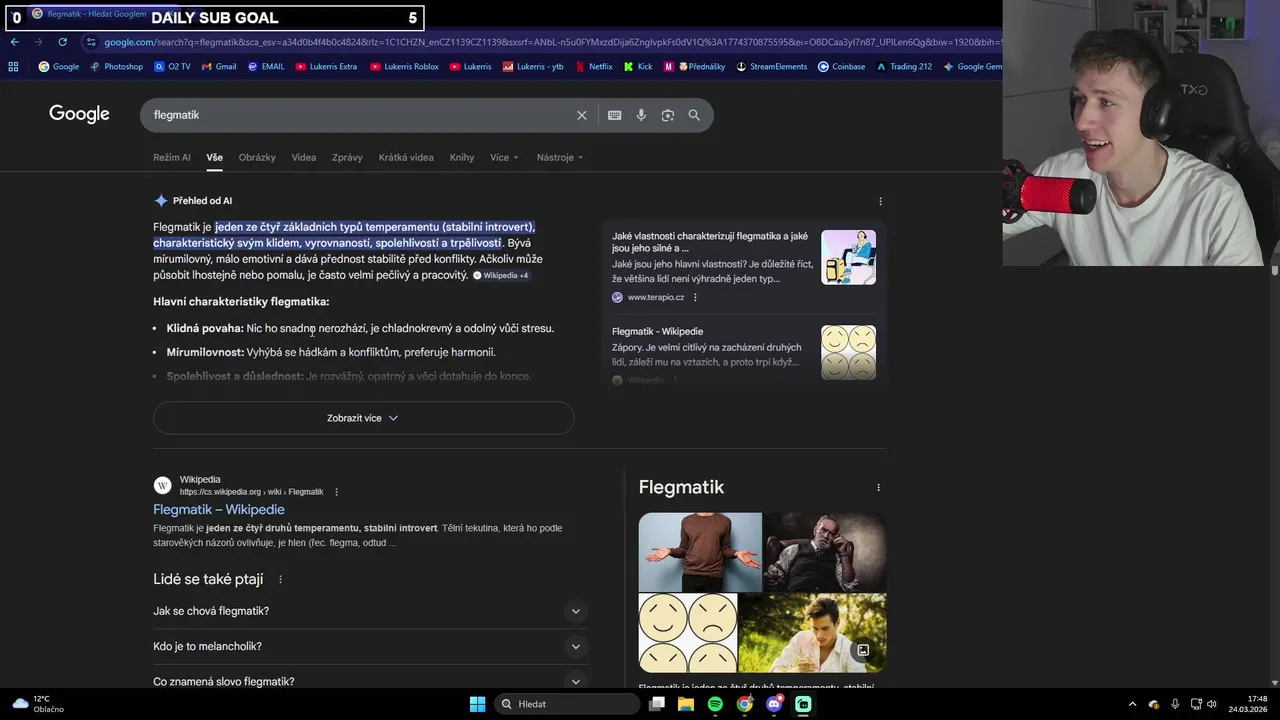Open the Lukerris Extra bookmark
The image size is (1280, 720).
point(326,67)
